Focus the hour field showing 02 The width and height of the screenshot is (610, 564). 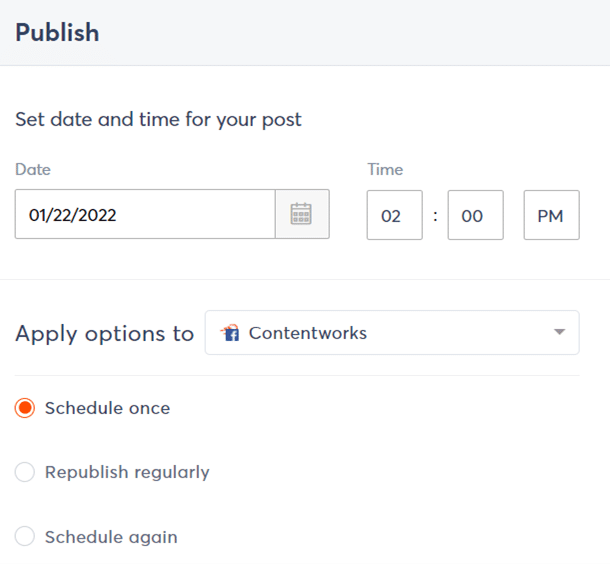click(x=394, y=215)
